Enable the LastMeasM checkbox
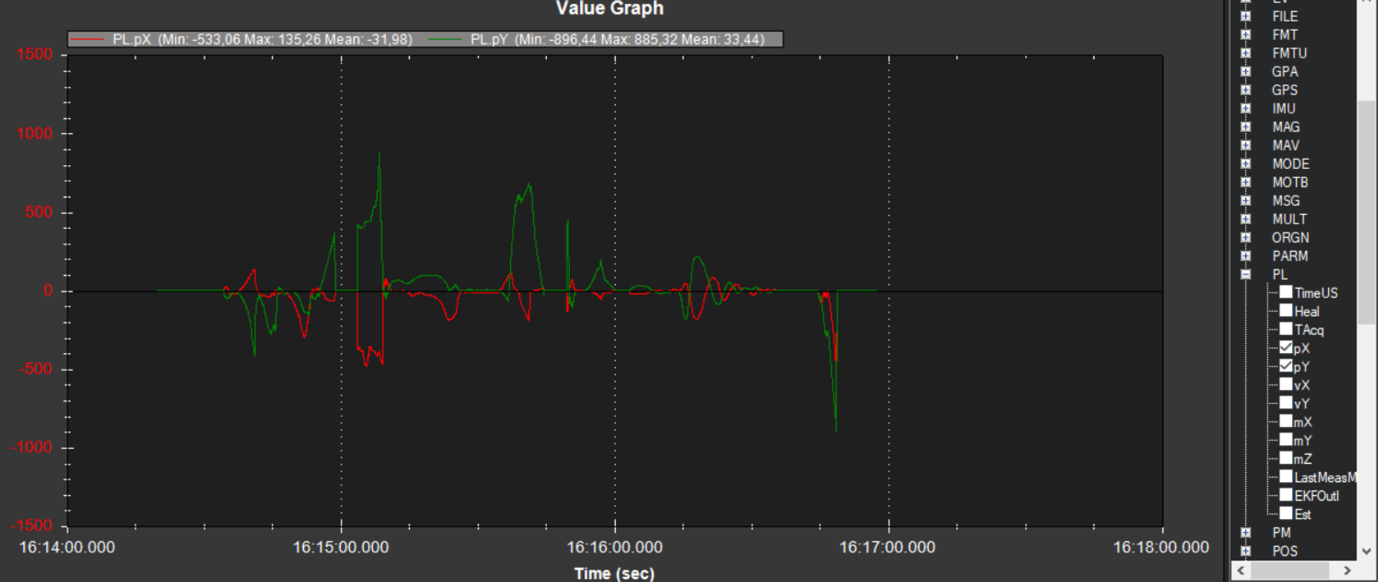1378x582 pixels. point(1286,477)
